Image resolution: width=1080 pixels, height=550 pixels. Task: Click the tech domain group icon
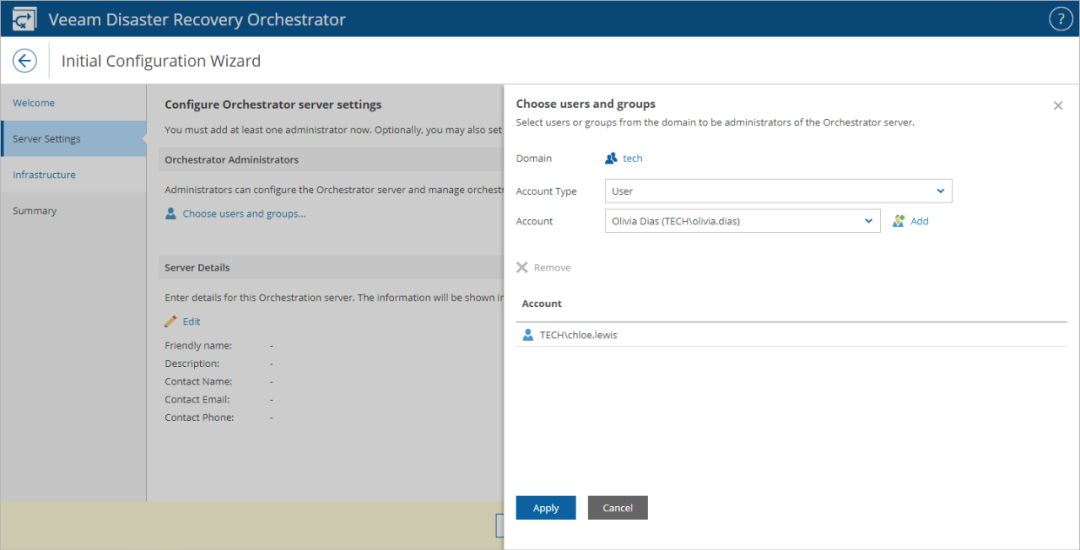point(612,158)
